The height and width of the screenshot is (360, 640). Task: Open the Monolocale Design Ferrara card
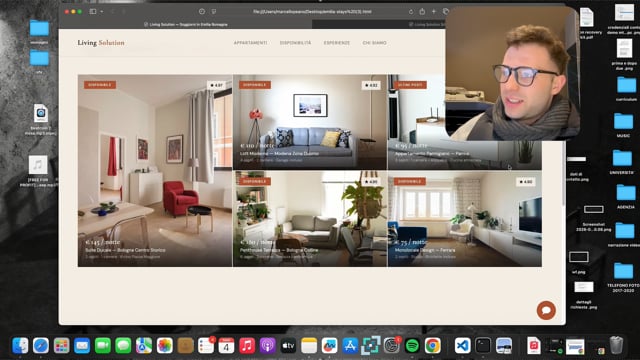tap(465, 219)
